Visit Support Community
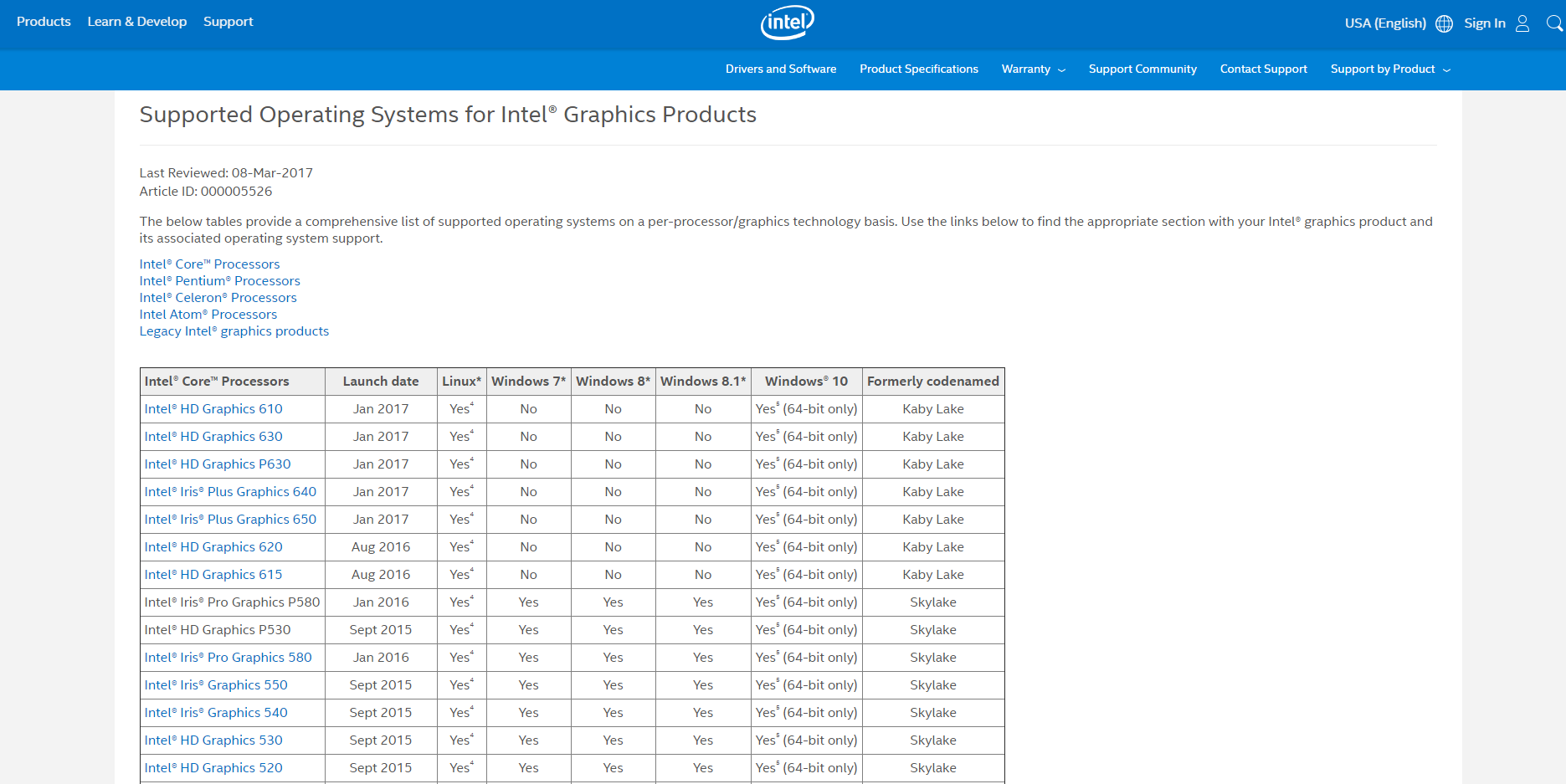 [x=1142, y=69]
